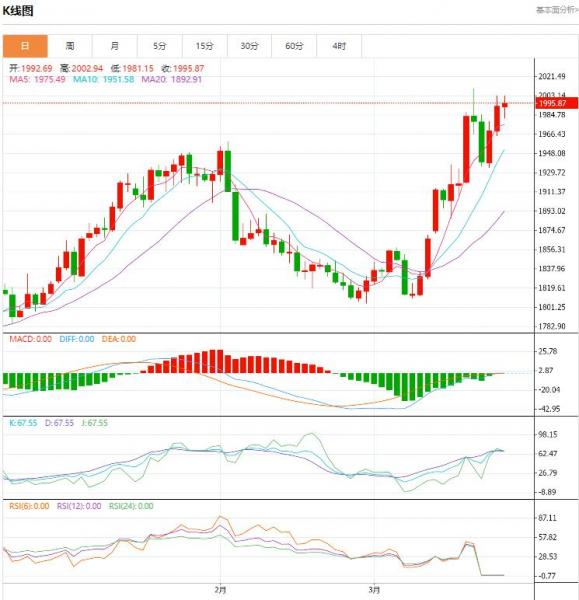
Task: Select the 60分 interval tab
Action: [x=294, y=46]
